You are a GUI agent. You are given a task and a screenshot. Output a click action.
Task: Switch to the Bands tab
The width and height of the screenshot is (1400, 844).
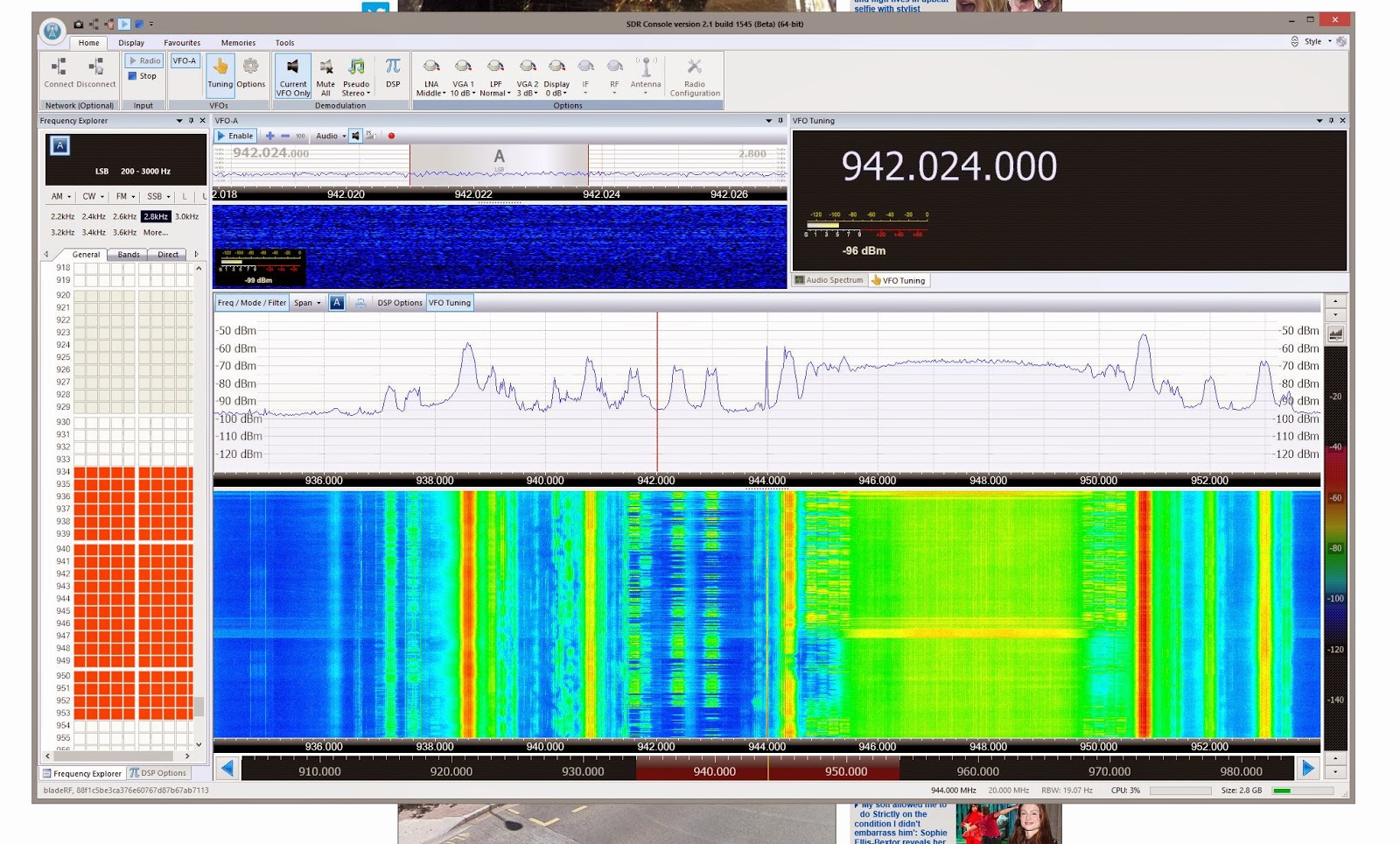tap(129, 255)
